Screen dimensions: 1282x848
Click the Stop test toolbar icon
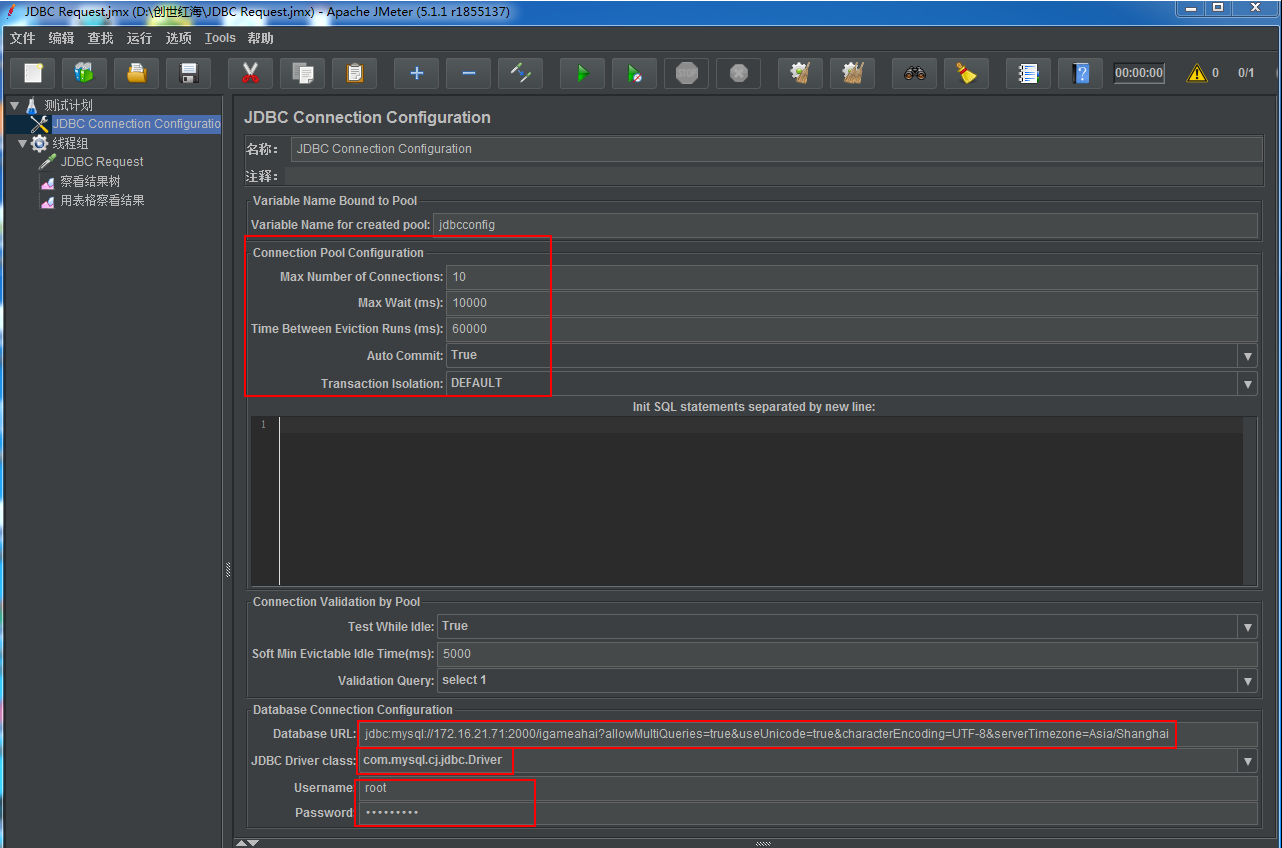[x=687, y=73]
